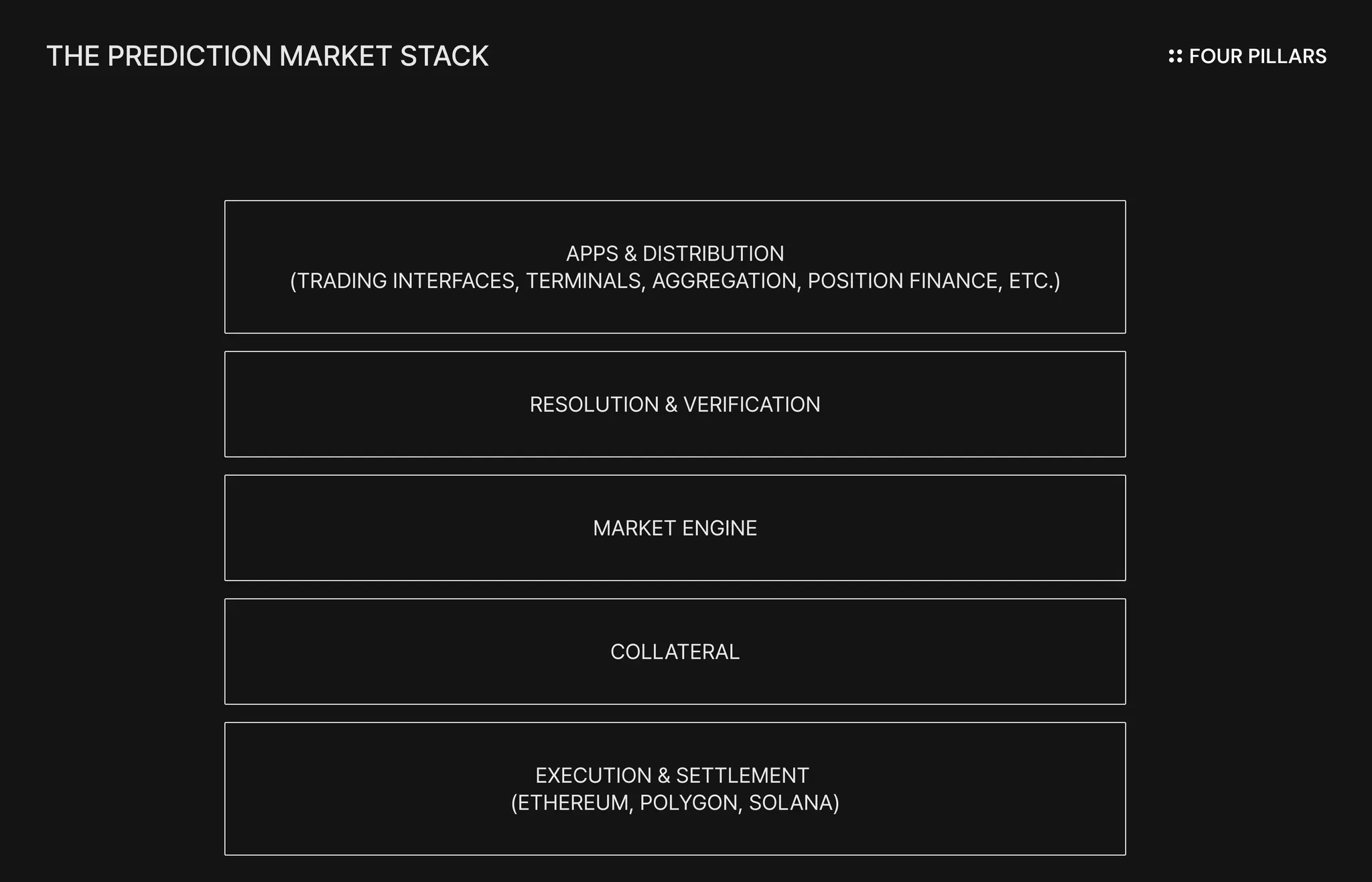Click the word SOLANA

click(791, 803)
